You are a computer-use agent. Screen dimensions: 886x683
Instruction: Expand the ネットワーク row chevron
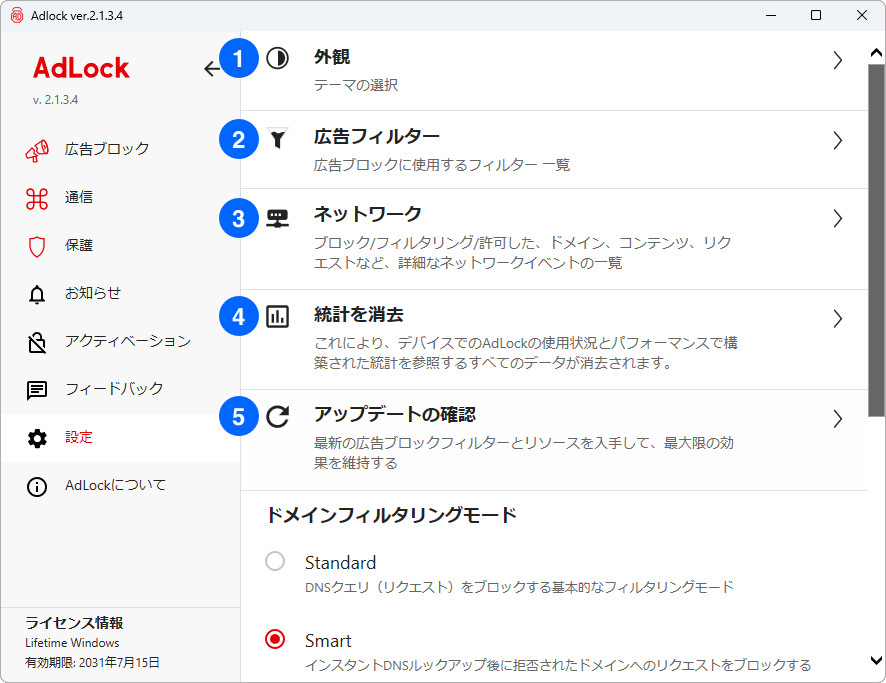838,218
